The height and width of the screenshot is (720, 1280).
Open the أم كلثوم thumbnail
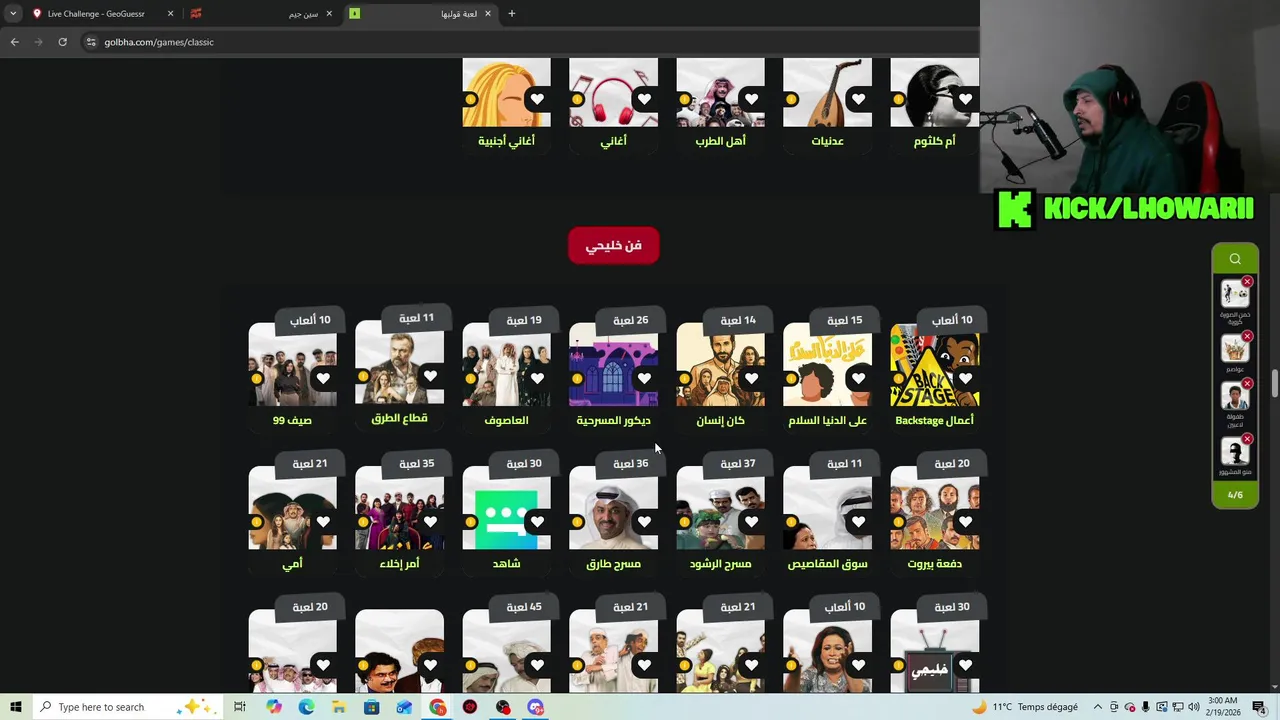point(934,92)
